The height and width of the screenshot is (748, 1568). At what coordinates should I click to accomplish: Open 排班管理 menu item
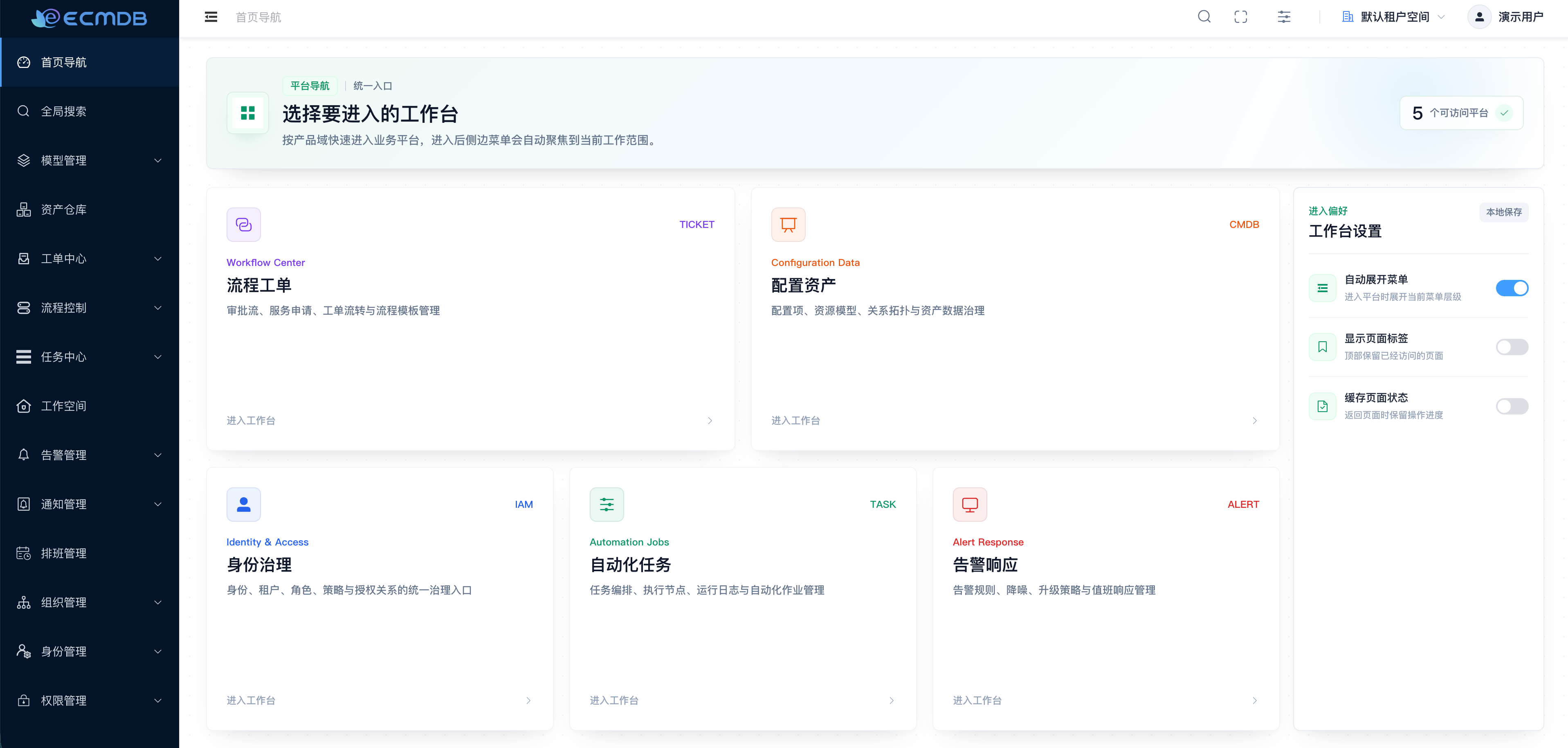pos(90,553)
